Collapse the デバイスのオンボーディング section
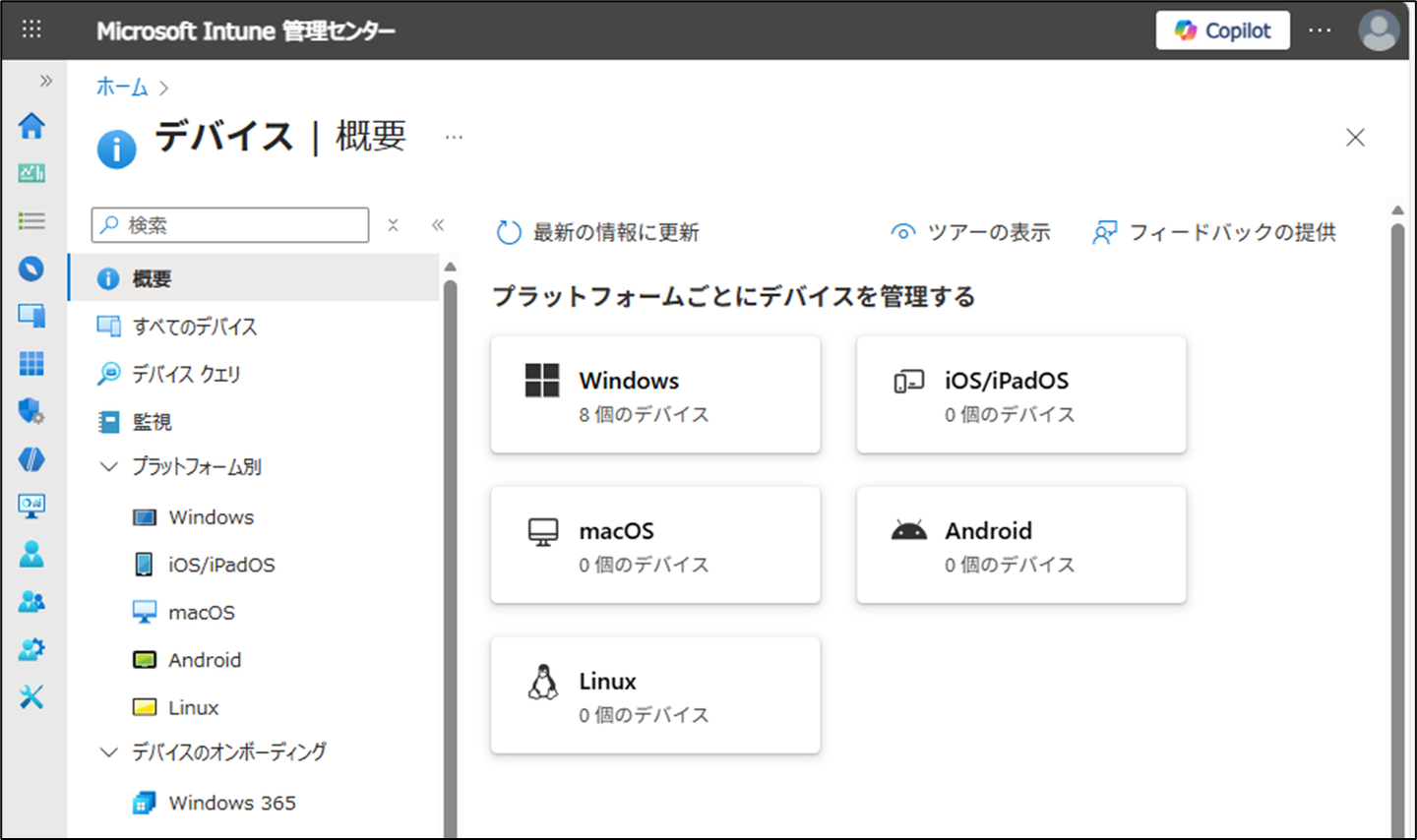Viewport: 1417px width, 840px height. pyautogui.click(x=109, y=752)
